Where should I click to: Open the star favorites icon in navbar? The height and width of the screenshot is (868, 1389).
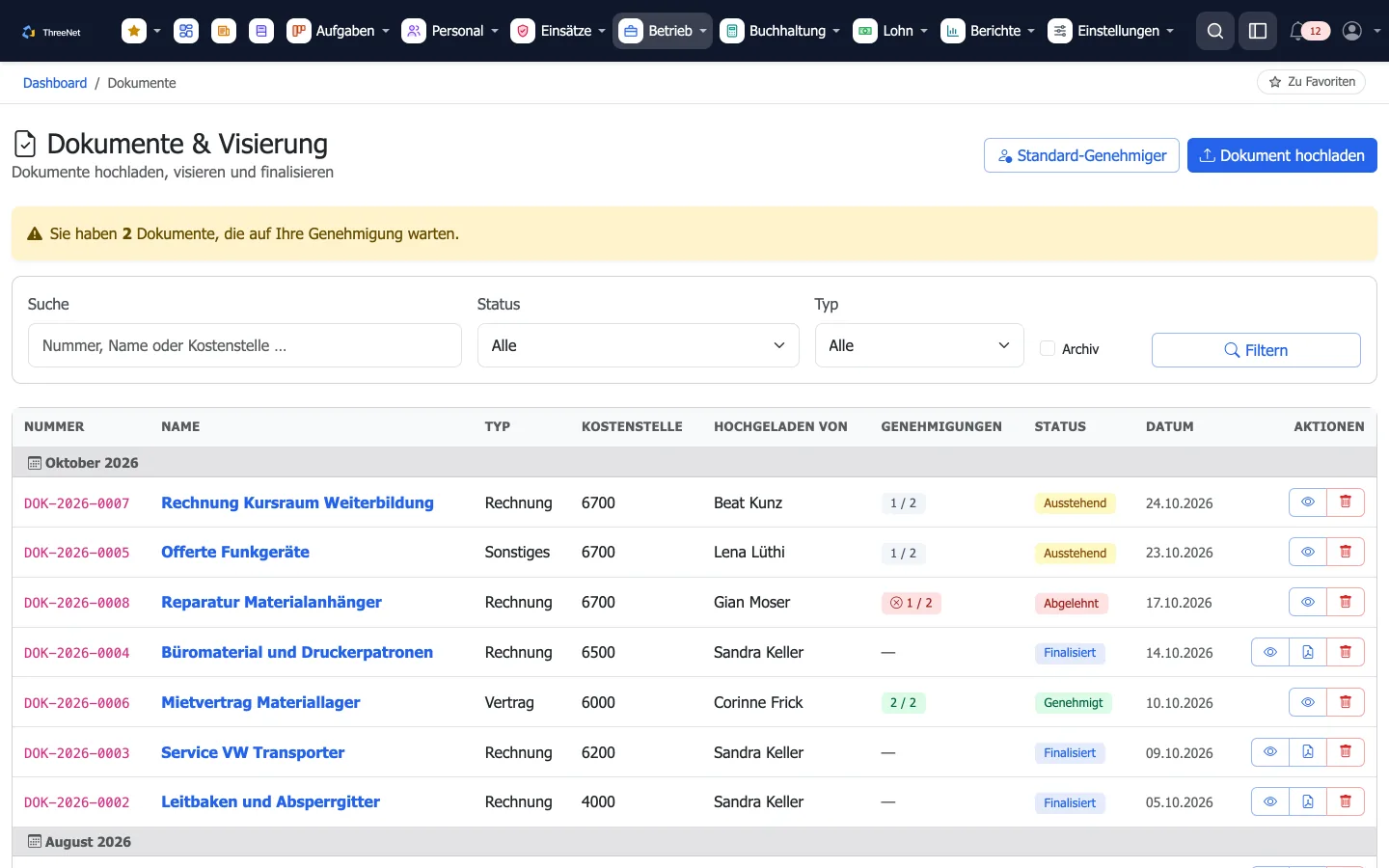click(134, 31)
